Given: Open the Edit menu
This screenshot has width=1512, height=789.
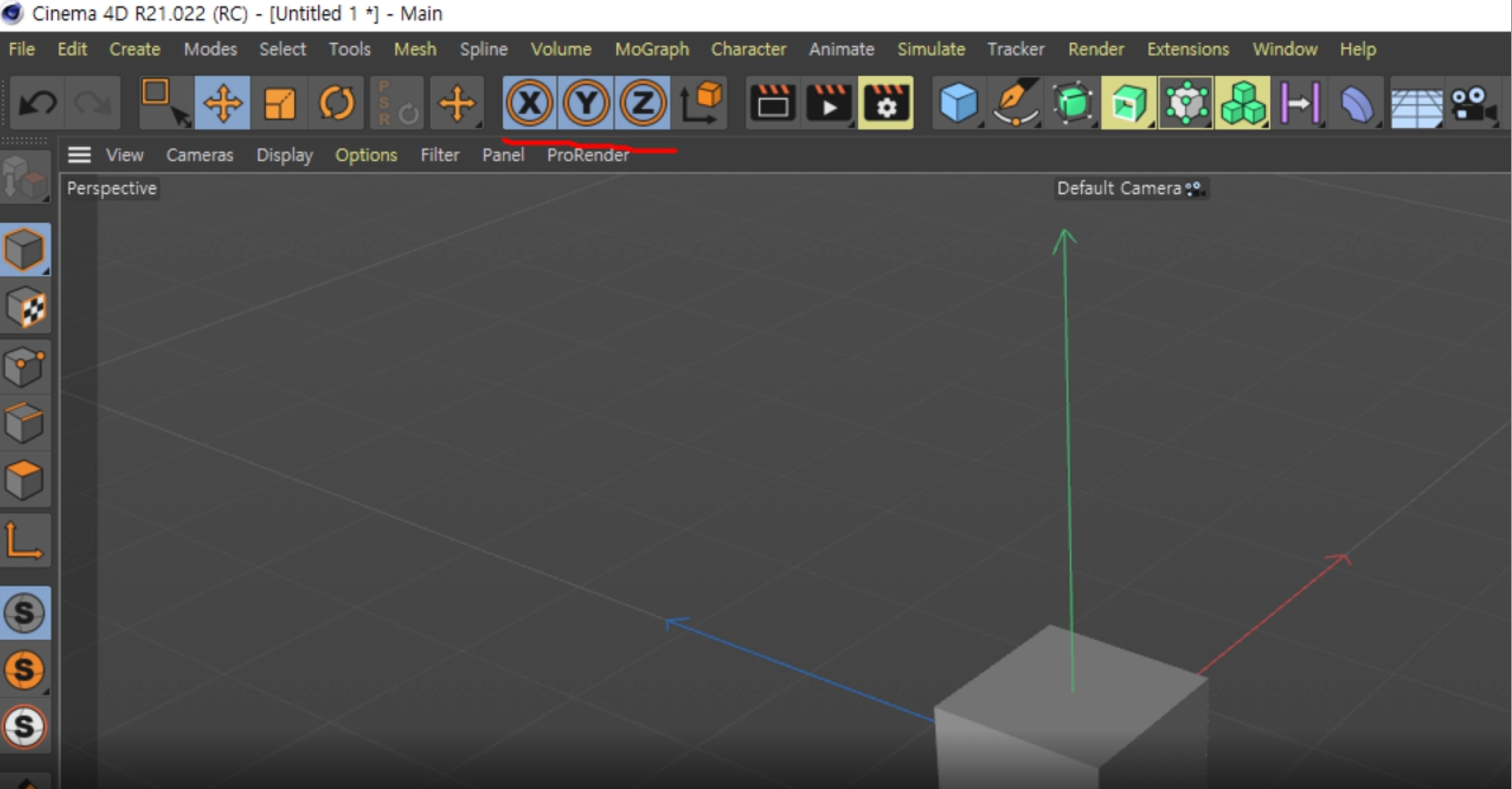Looking at the screenshot, I should (x=72, y=49).
